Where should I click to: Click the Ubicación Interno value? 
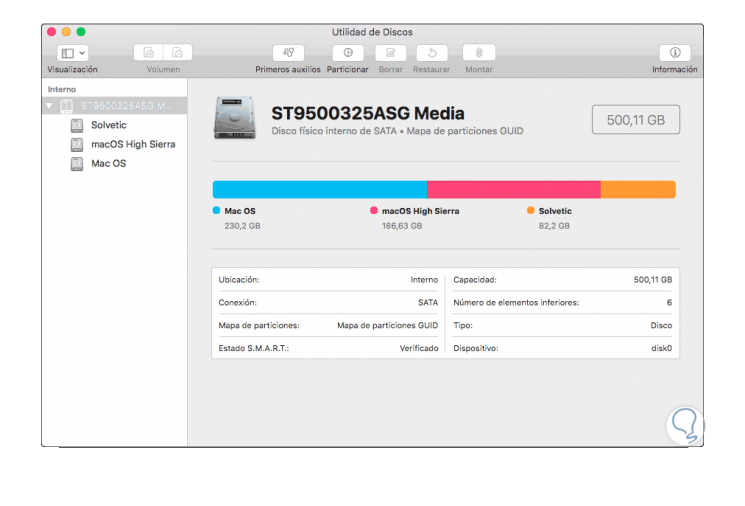[424, 280]
